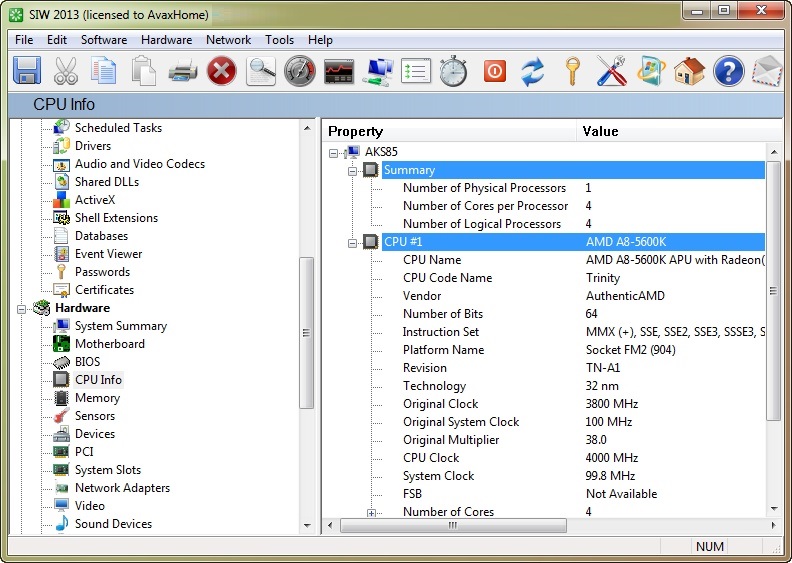Open Event Viewer tree item
The image size is (792, 563).
(x=109, y=254)
